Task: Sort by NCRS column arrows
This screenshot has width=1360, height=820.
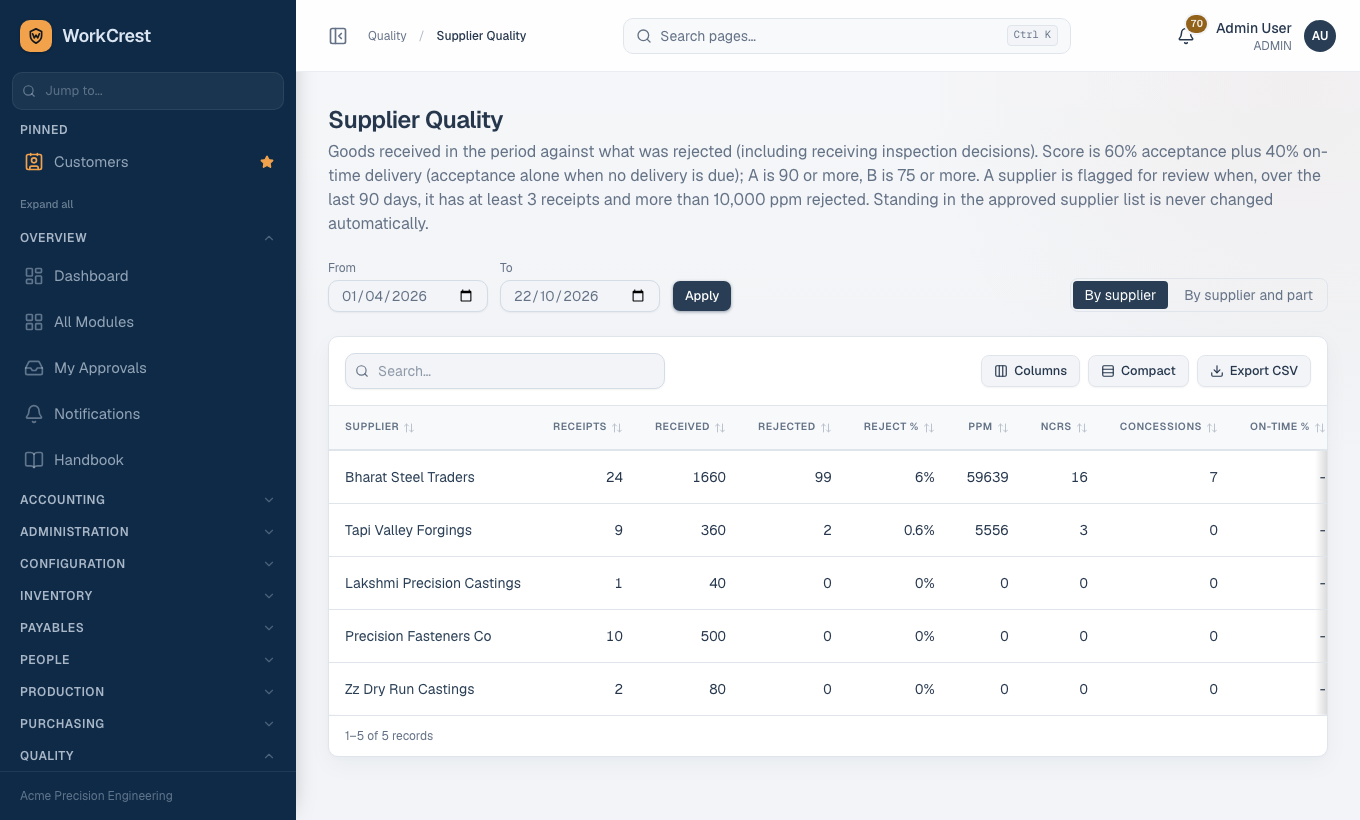Action: [1082, 427]
